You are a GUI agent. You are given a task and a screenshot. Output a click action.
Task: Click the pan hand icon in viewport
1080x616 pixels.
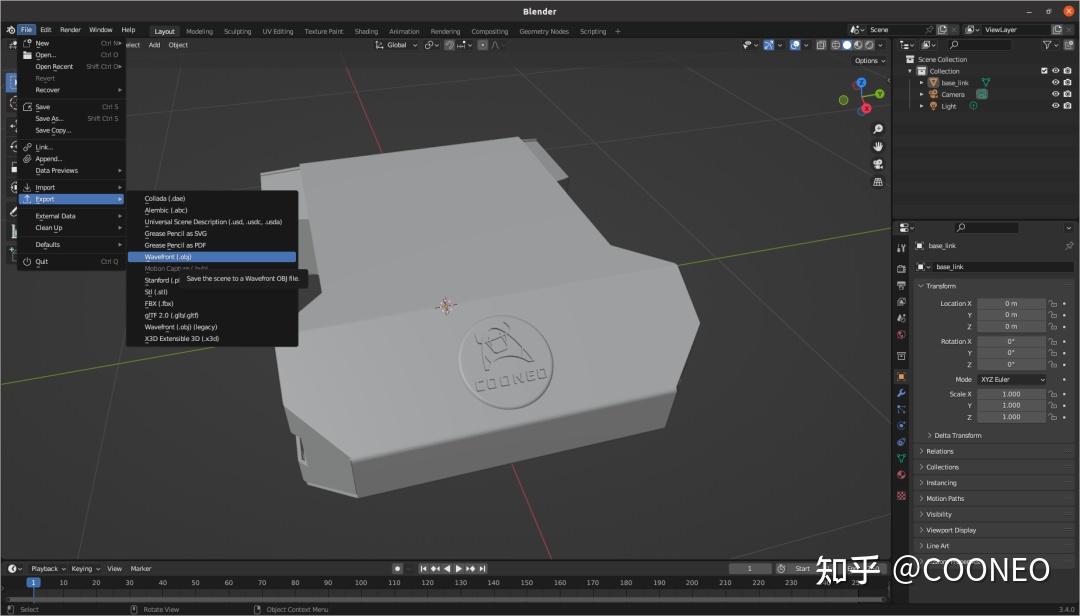coord(878,146)
